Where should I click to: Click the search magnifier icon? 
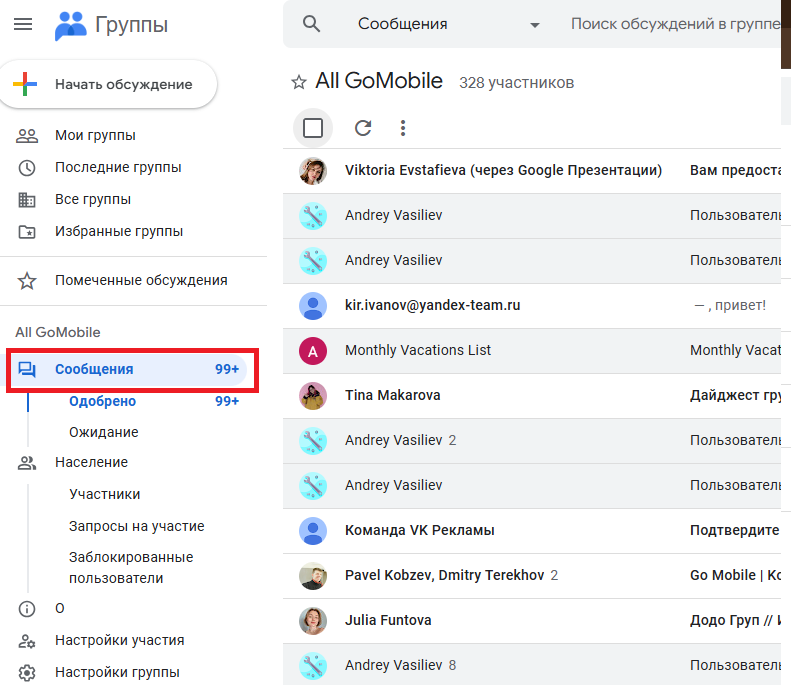click(x=312, y=24)
